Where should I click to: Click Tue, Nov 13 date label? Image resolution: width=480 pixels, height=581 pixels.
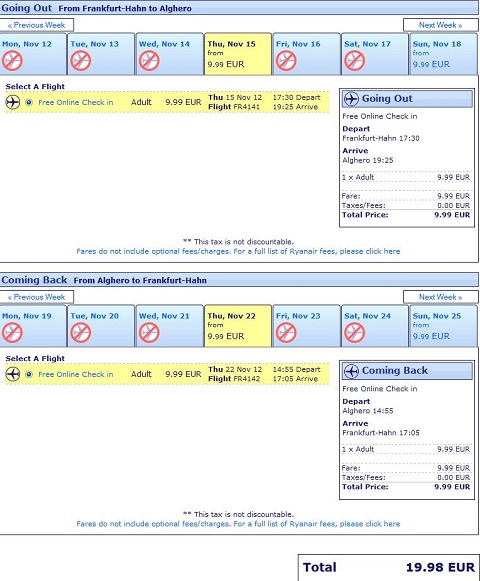(x=95, y=44)
